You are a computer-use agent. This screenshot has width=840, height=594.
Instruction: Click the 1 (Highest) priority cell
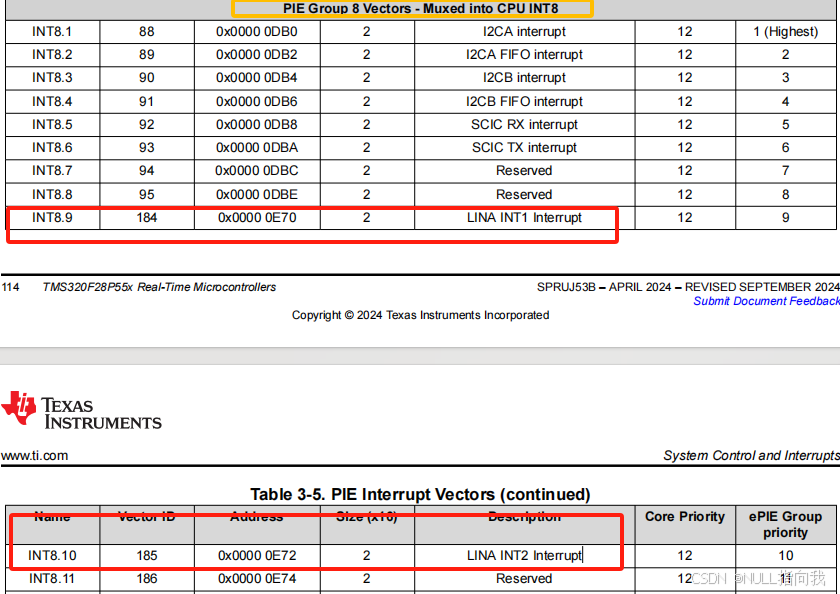785,32
